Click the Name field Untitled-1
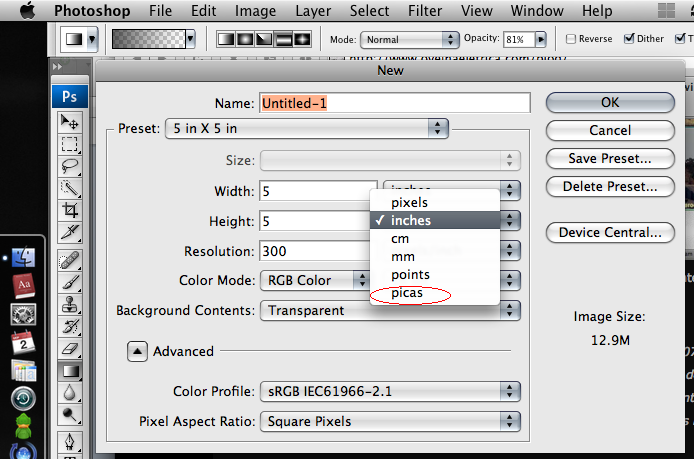Screen dimensions: 694x459 coord(395,103)
